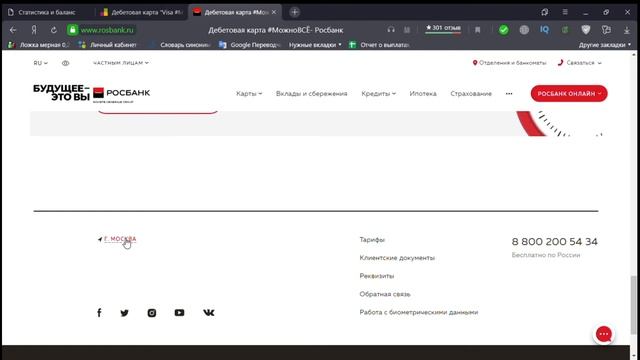
Task: Click the Yandex home 'Я' icon
Action: point(34,30)
